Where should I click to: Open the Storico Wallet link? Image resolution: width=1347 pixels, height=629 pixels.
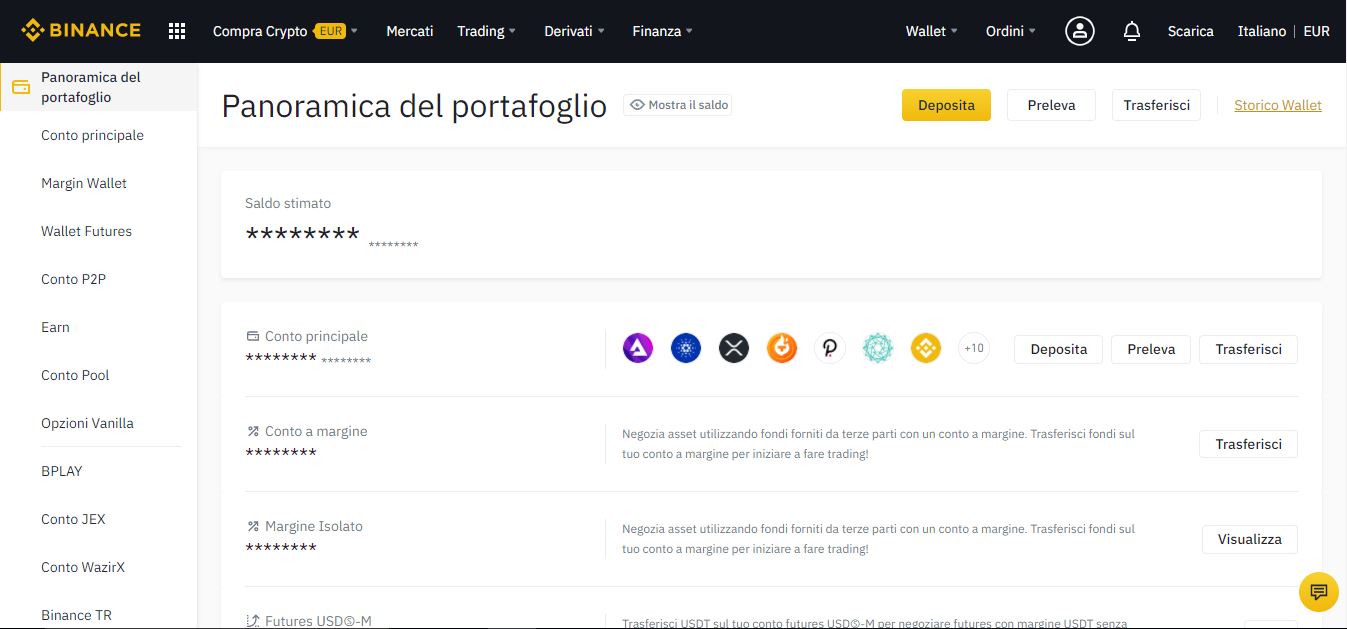tap(1278, 105)
